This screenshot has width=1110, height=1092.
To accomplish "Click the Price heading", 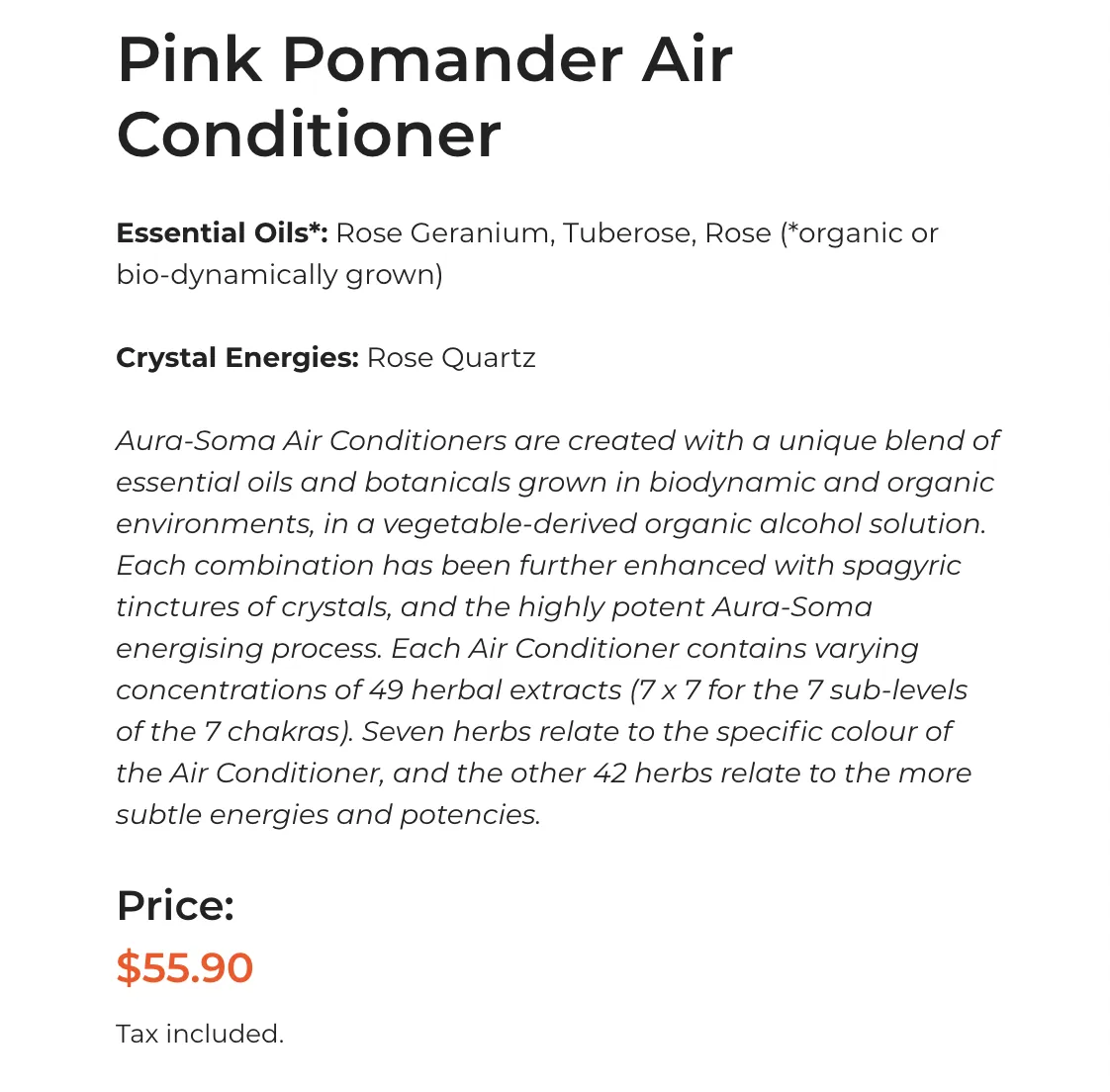I will point(175,905).
